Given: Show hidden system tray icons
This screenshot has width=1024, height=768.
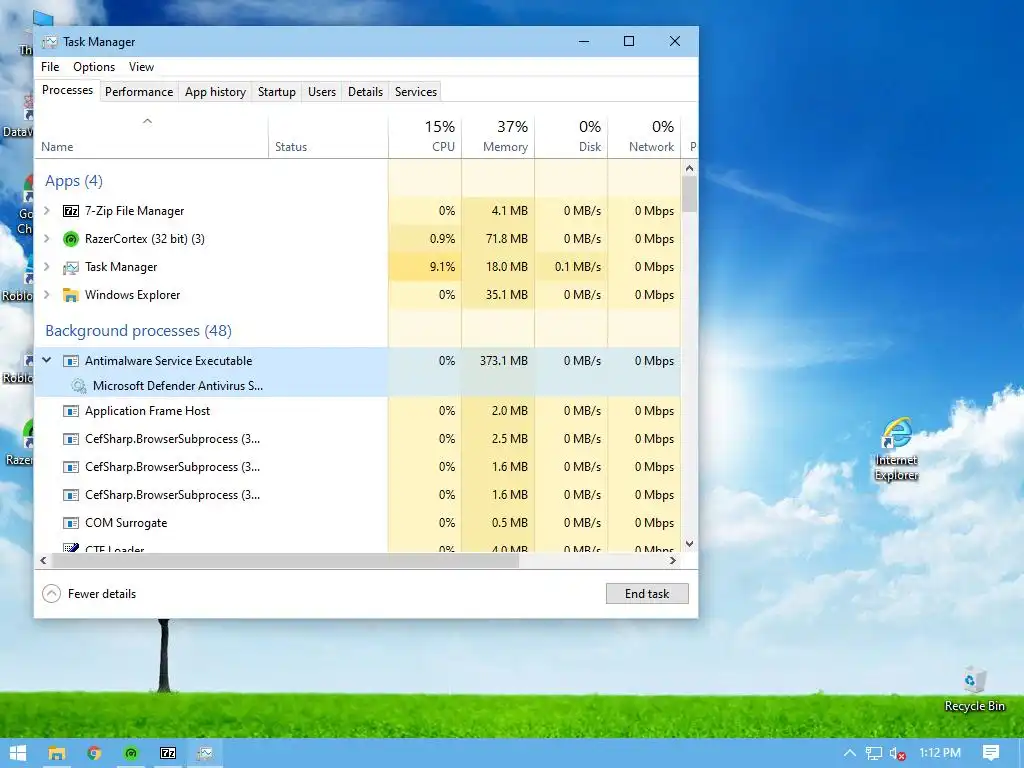Looking at the screenshot, I should tap(850, 753).
